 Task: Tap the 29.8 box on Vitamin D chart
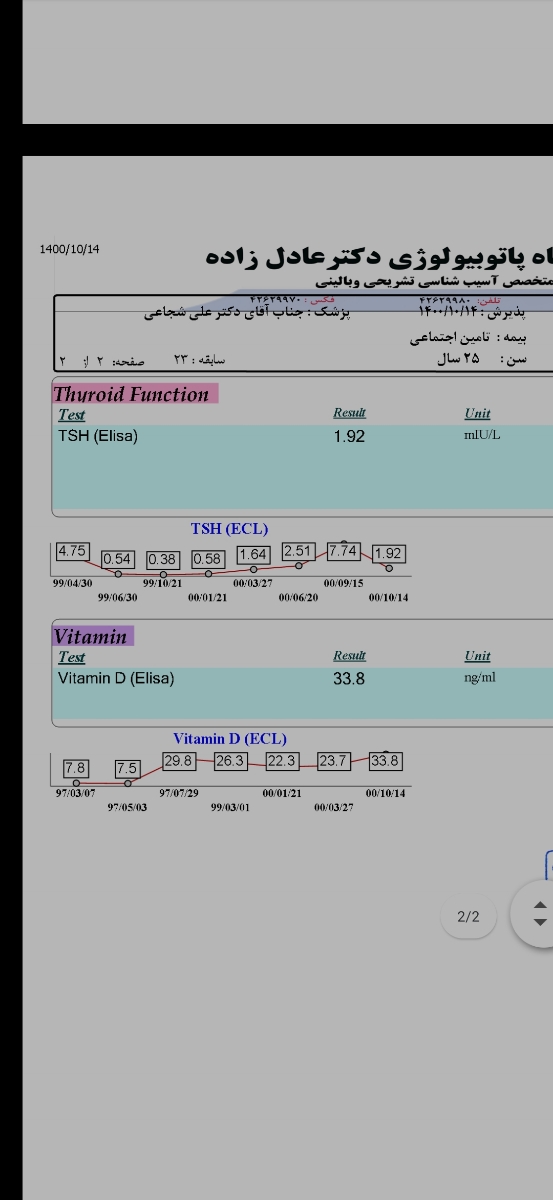pos(178,761)
